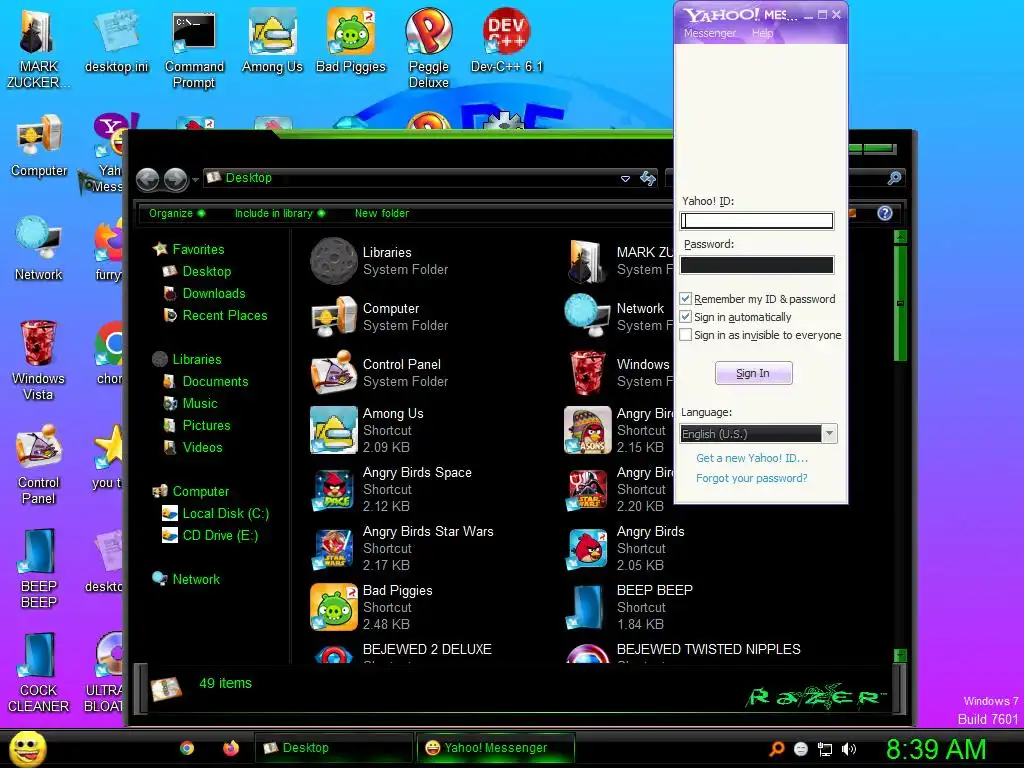Switch to Yahoo! Messenger taskbar button
This screenshot has width=1024, height=768.
click(x=496, y=748)
